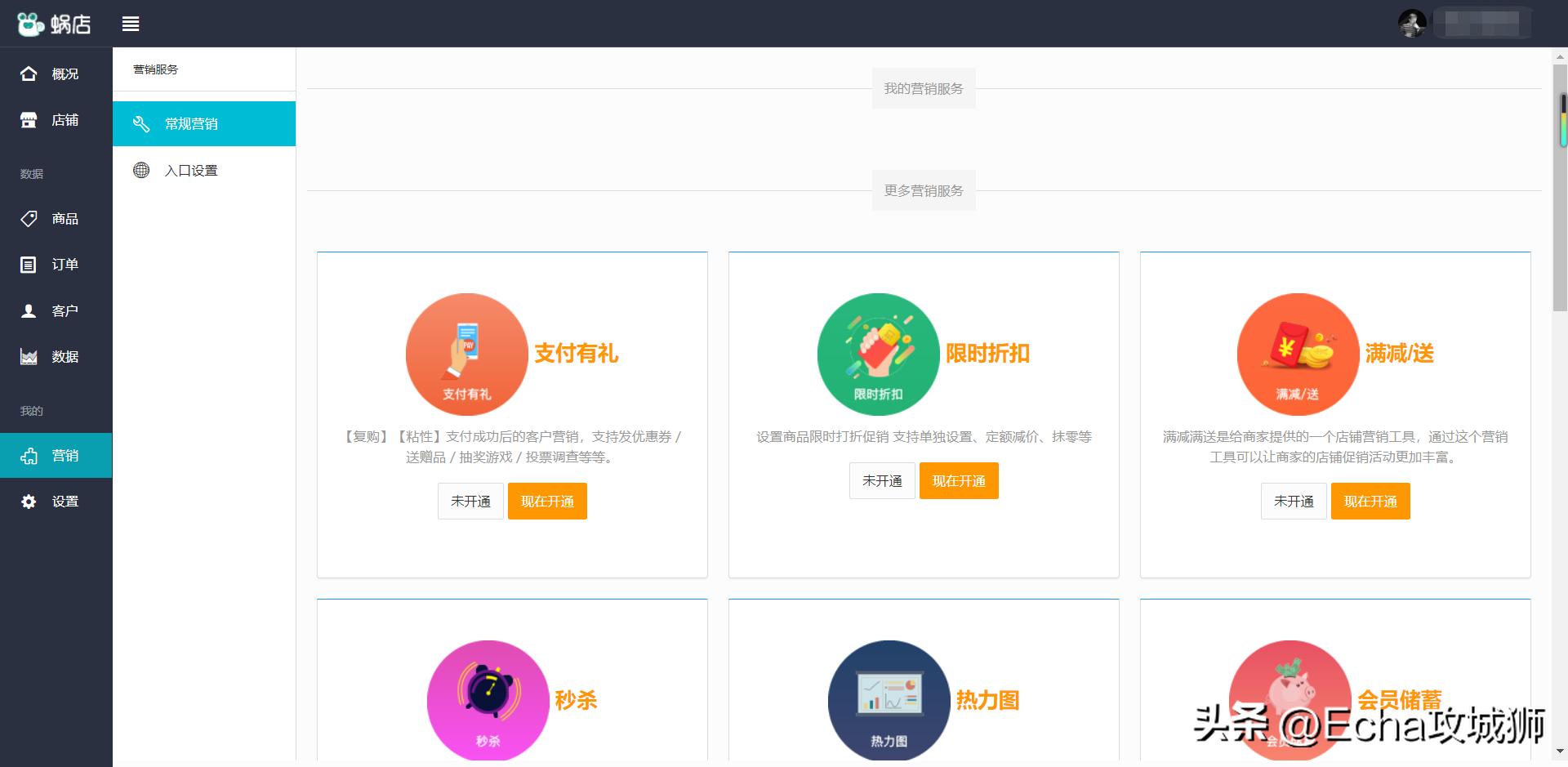This screenshot has height=767, width=1568.
Task: Click 现在开通 for 支付有礼
Action: (x=547, y=501)
